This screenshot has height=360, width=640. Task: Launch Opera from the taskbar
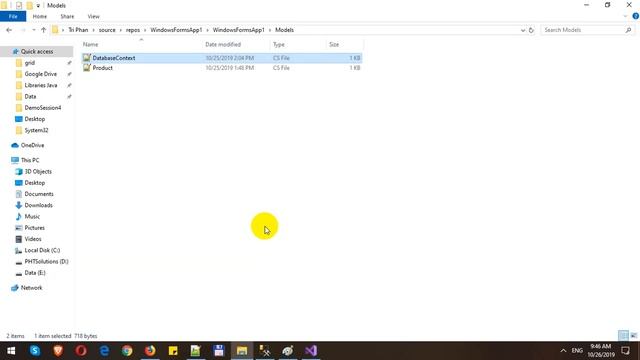[81, 351]
